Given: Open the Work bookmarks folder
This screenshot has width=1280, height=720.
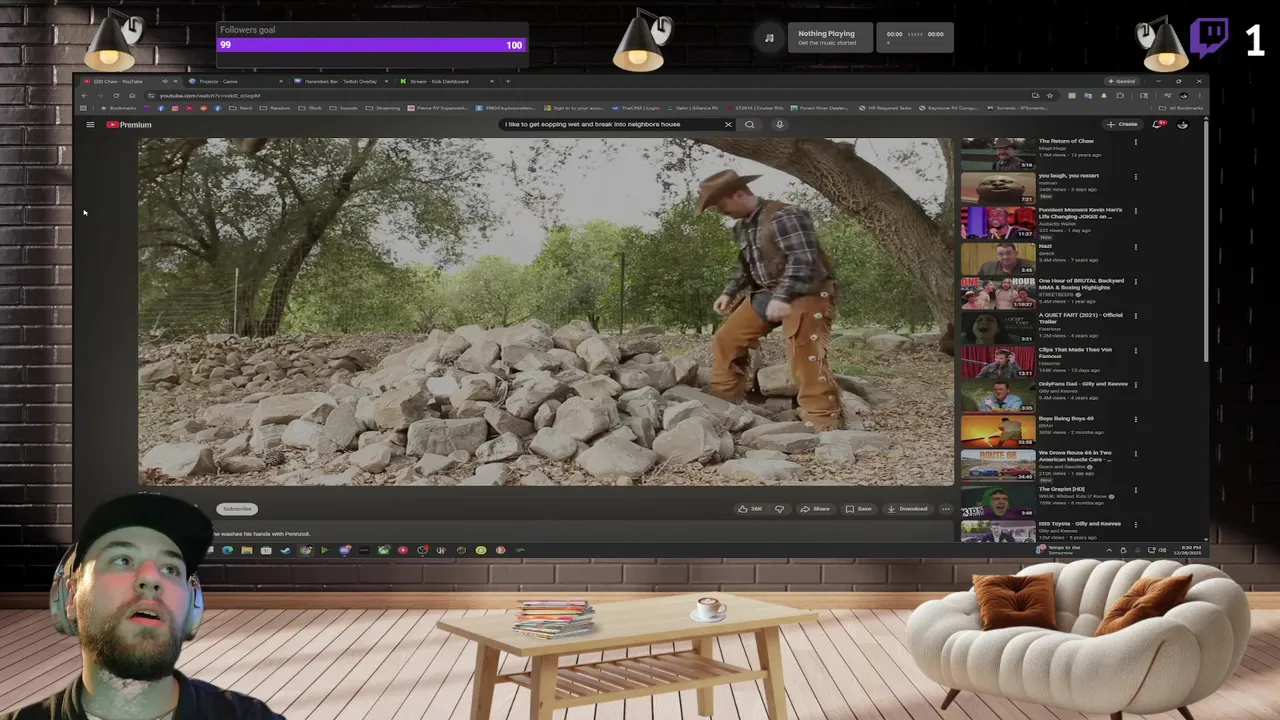Looking at the screenshot, I should 310,108.
